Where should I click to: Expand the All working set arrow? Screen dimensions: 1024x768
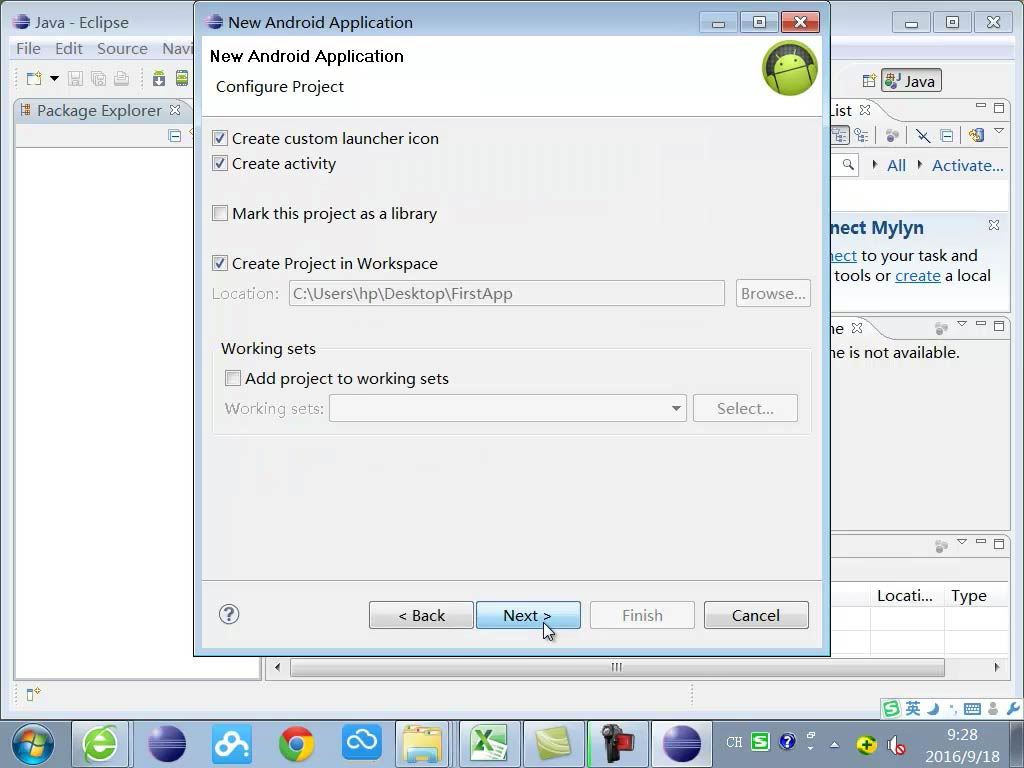(874, 165)
